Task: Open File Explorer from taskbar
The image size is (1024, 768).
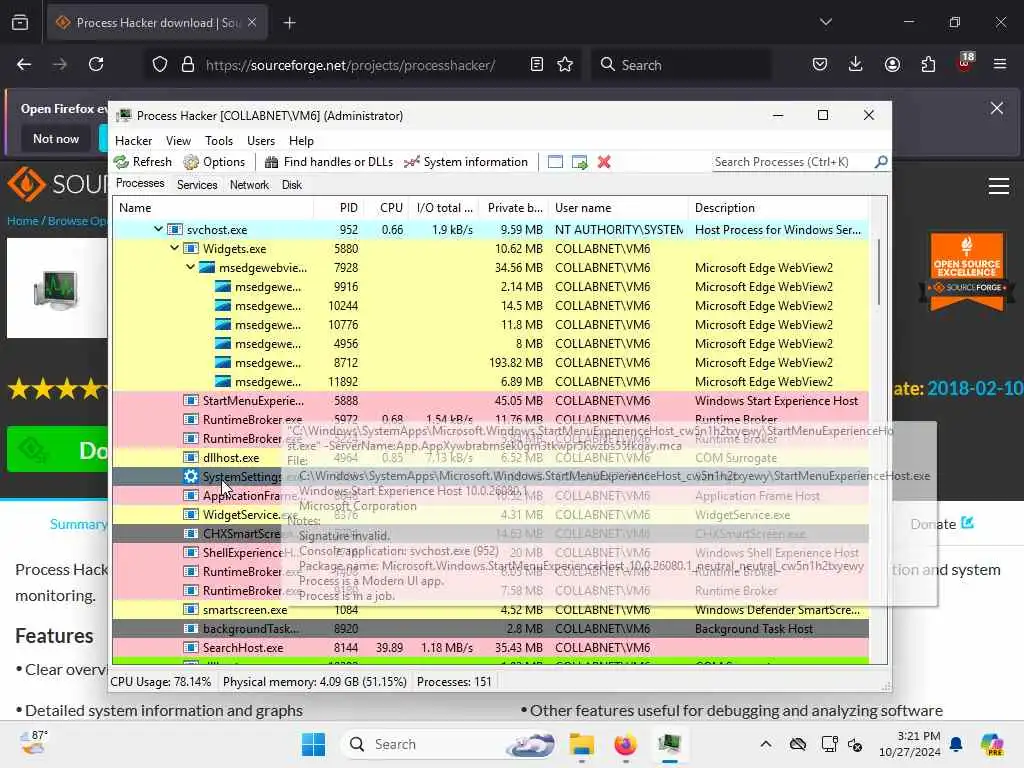Action: tap(581, 744)
